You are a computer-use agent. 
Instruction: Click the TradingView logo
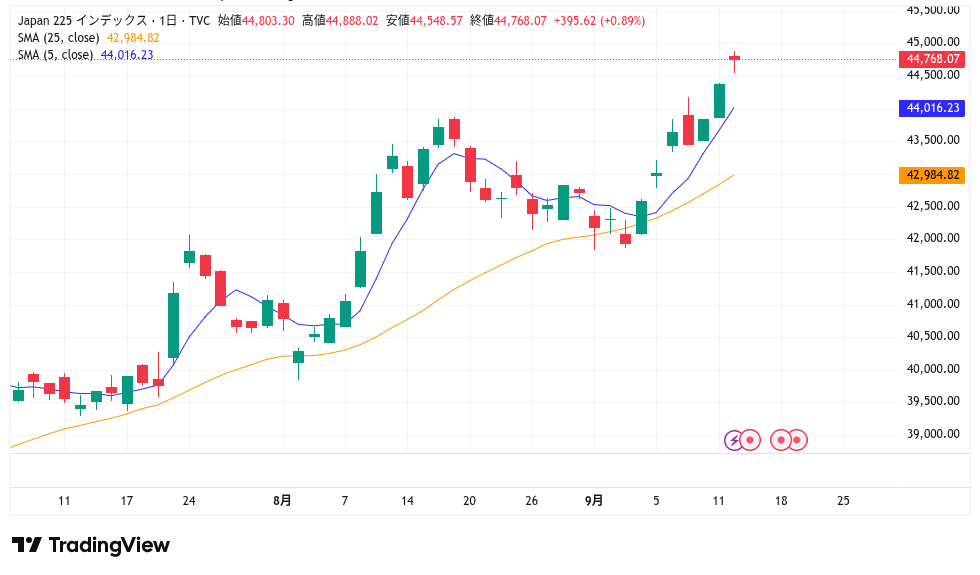[91, 545]
